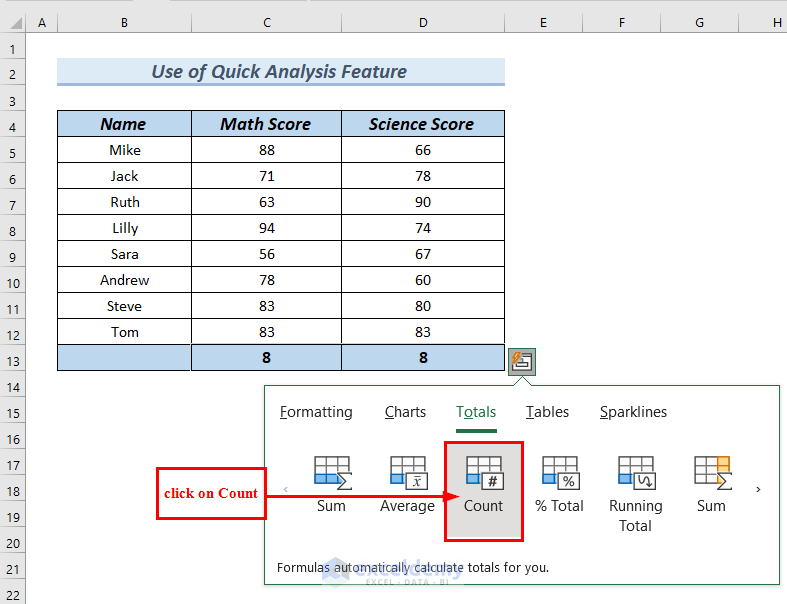Click the title cell 'Use of Quick Analysis Feature'
Screen dimensions: 787x604
pos(281,72)
